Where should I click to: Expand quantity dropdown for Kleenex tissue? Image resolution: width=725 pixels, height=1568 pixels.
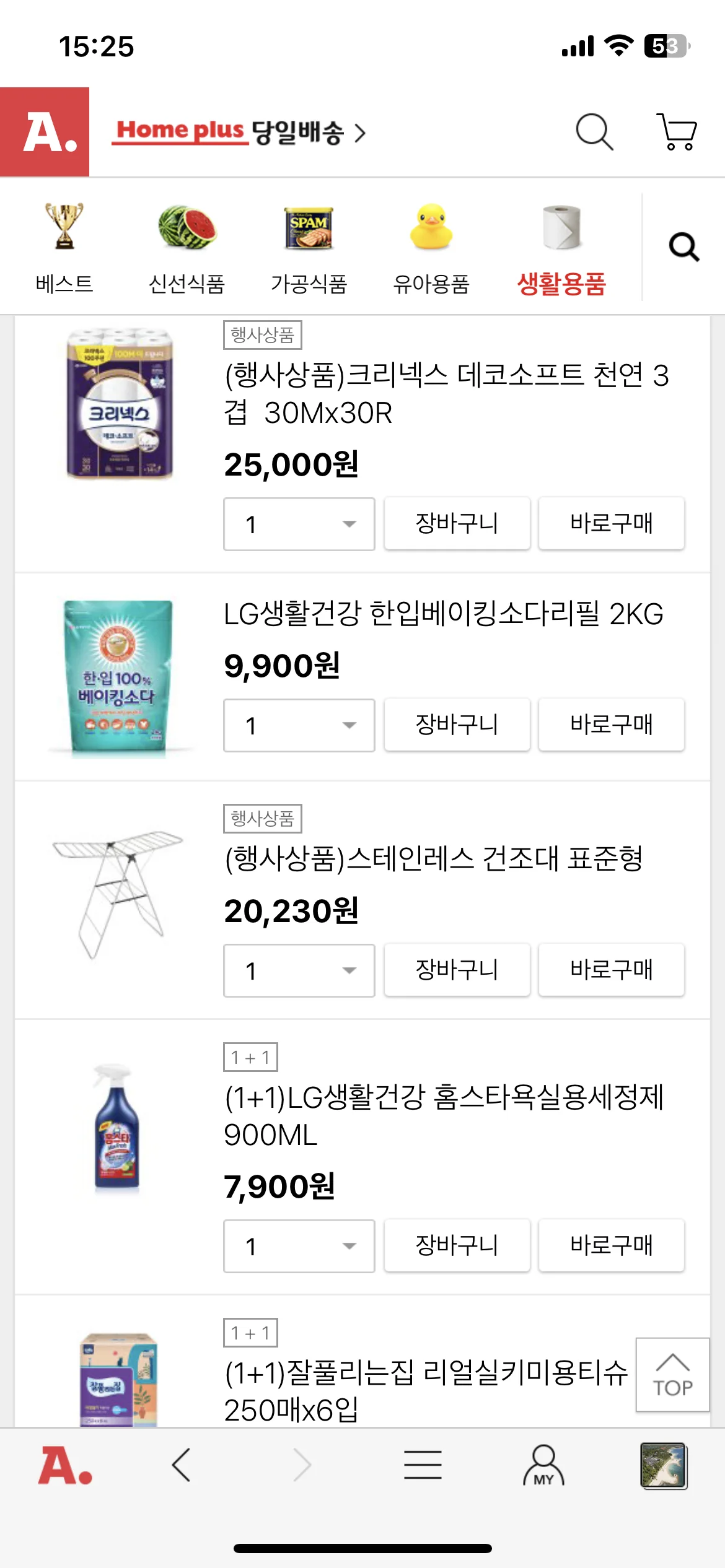[299, 524]
